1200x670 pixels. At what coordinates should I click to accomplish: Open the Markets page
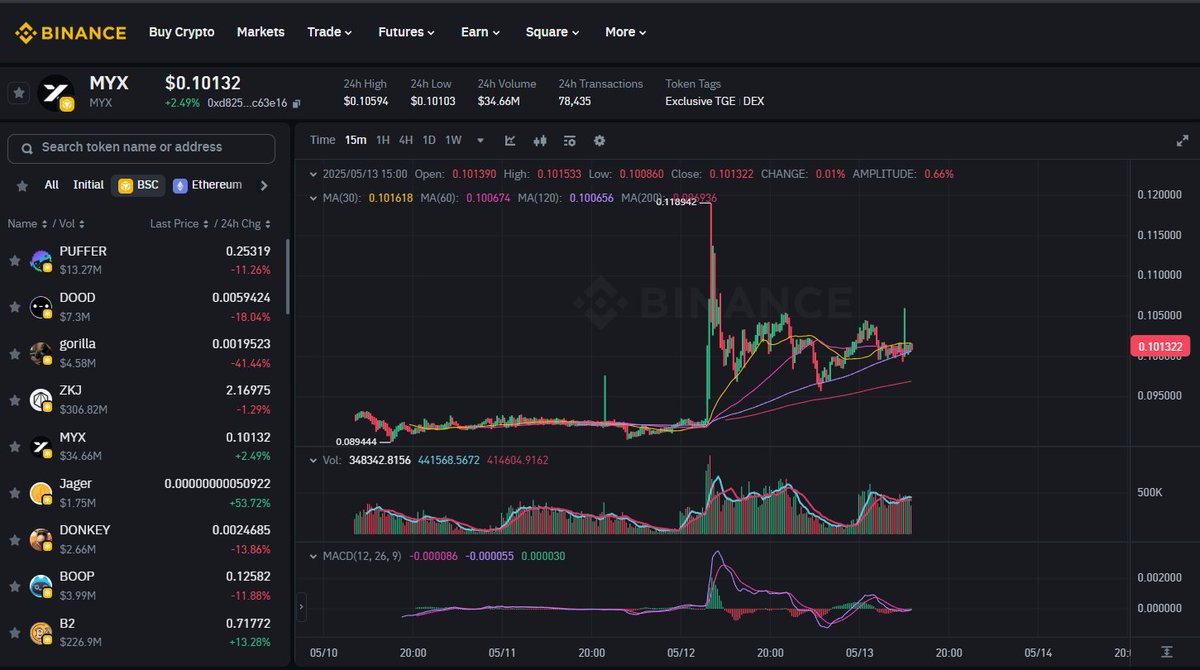tap(261, 32)
